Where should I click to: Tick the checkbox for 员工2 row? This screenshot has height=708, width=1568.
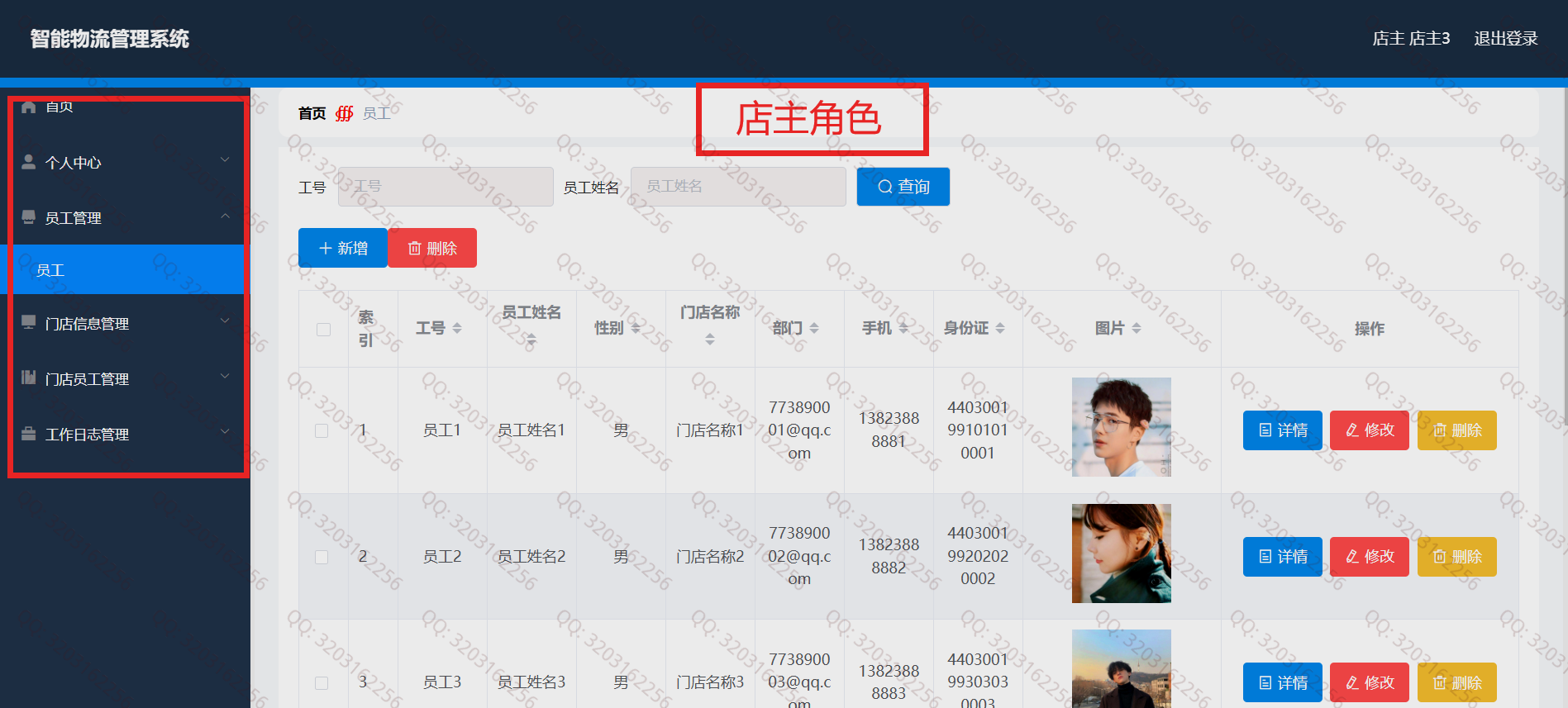pyautogui.click(x=322, y=557)
